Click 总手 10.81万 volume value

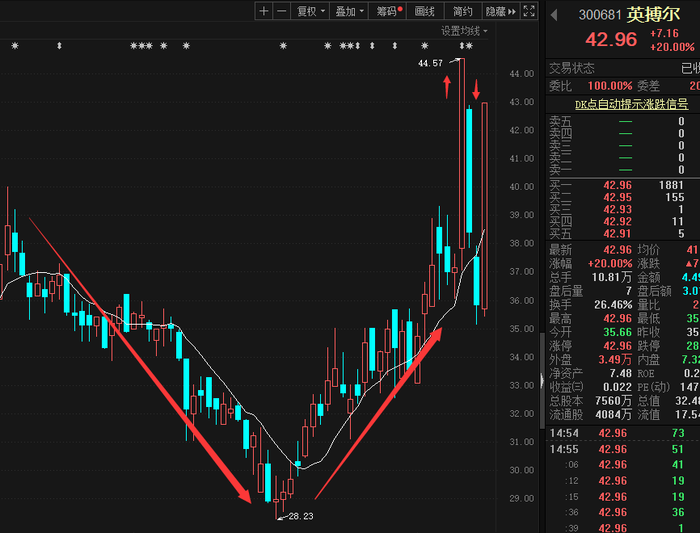tap(611, 277)
